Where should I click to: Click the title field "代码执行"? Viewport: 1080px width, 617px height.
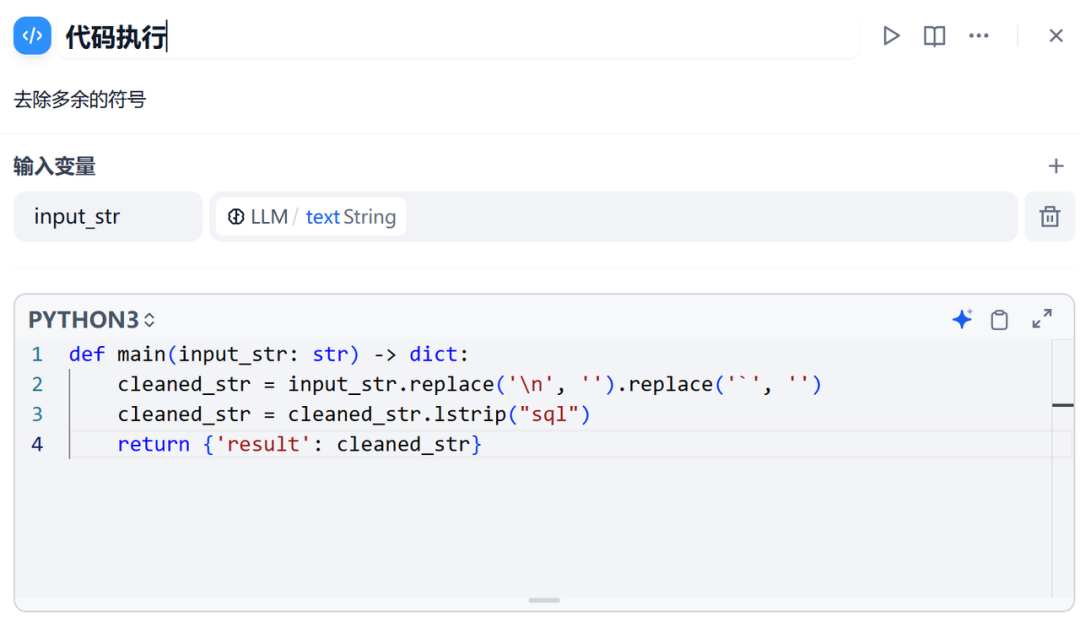(x=116, y=38)
